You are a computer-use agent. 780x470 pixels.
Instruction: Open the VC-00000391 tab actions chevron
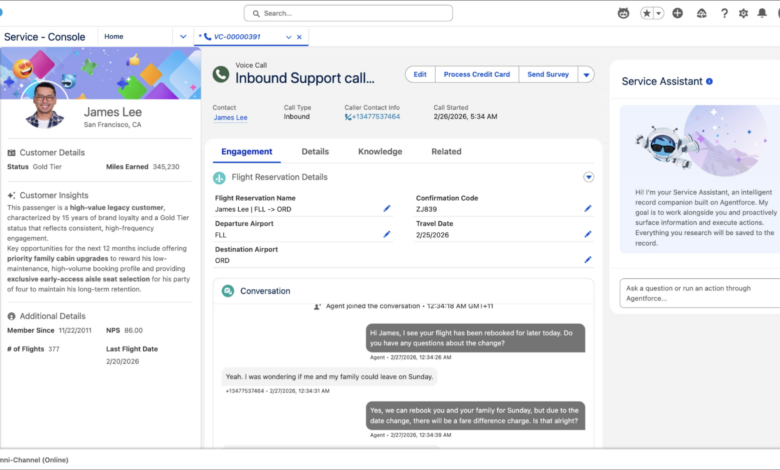(x=289, y=37)
